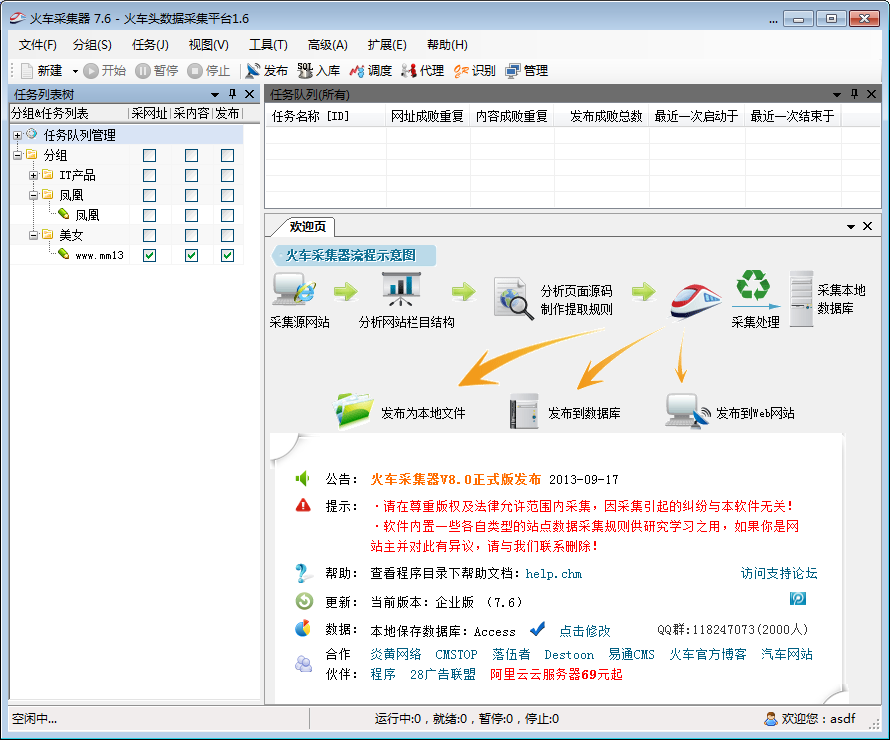This screenshot has width=890, height=740.
Task: Click the 火车采集器V8.0正式版发布 announcement
Action: (x=455, y=479)
